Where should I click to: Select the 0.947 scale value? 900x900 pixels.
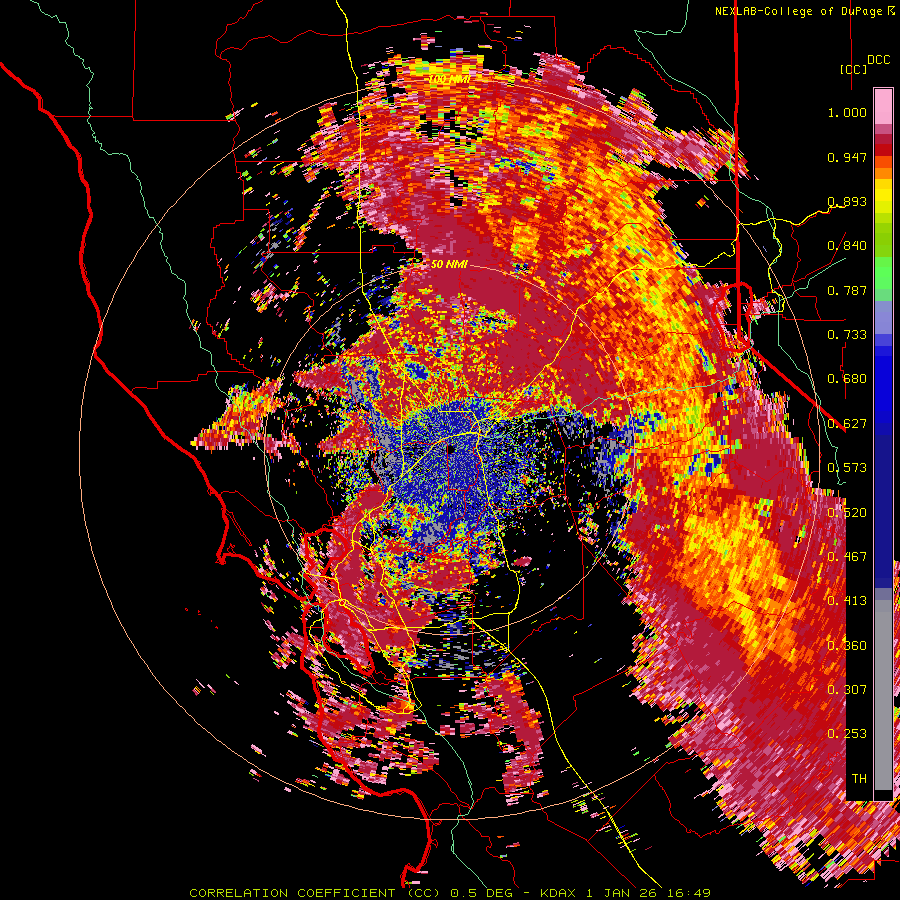pyautogui.click(x=847, y=157)
